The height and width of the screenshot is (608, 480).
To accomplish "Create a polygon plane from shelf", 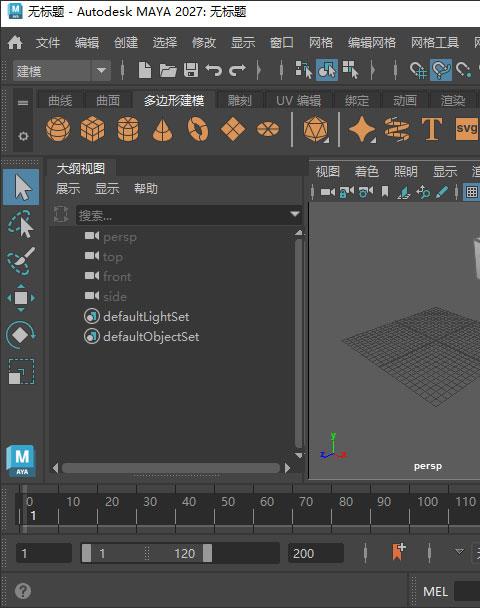I will (233, 129).
